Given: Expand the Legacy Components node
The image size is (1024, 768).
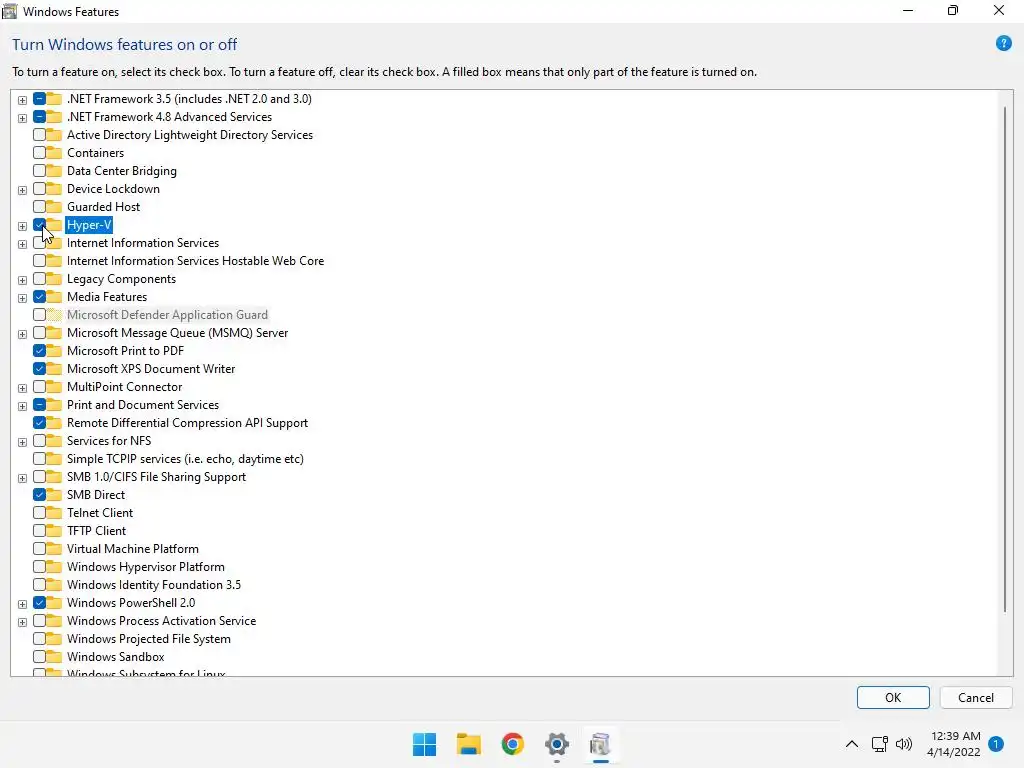Looking at the screenshot, I should point(22,280).
